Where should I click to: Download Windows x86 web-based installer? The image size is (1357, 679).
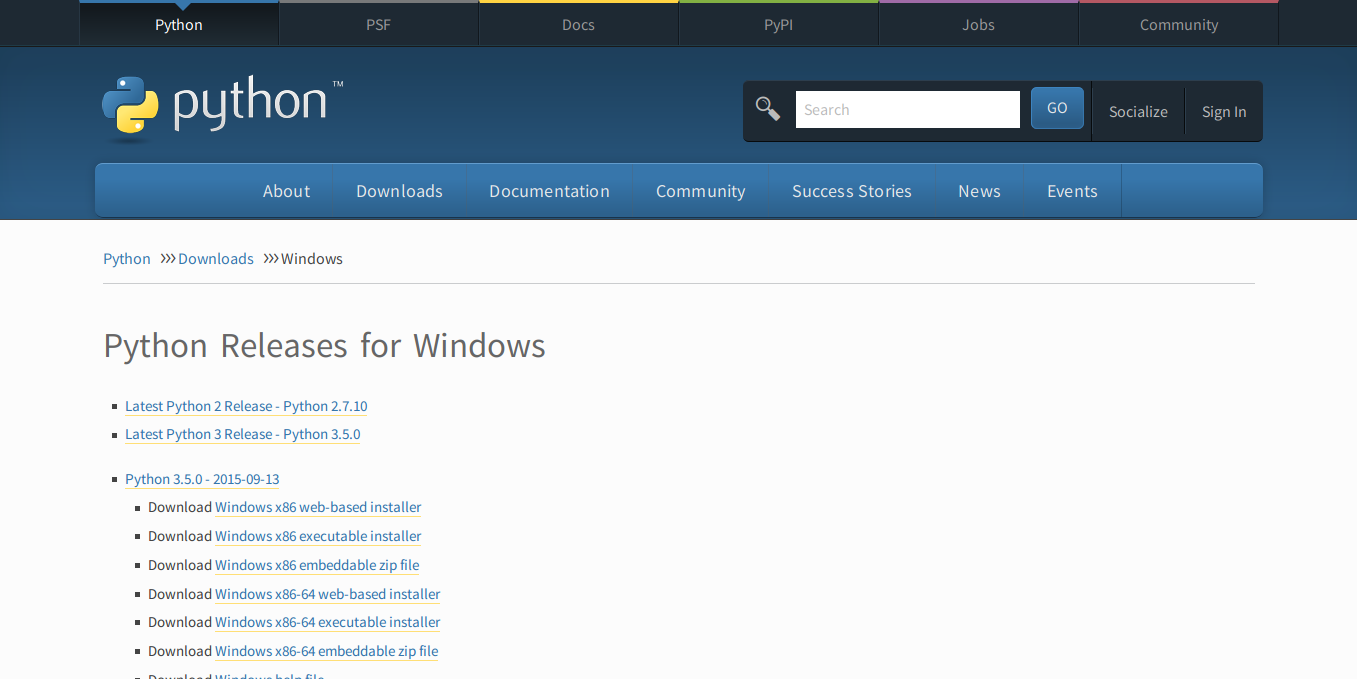click(318, 507)
